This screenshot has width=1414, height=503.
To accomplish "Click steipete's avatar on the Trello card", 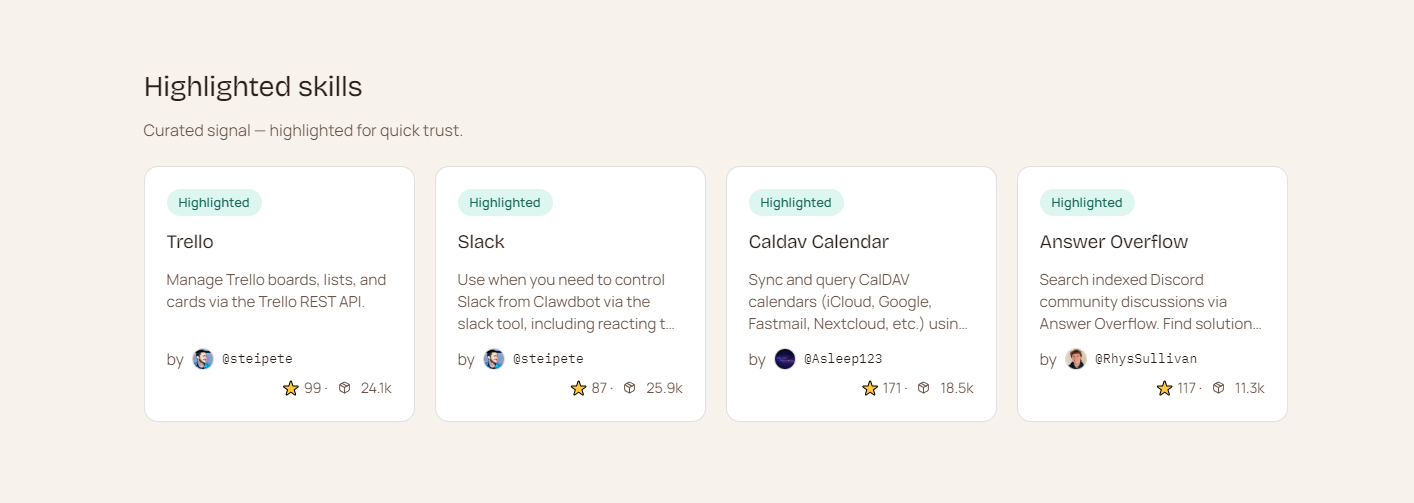I will coord(203,359).
